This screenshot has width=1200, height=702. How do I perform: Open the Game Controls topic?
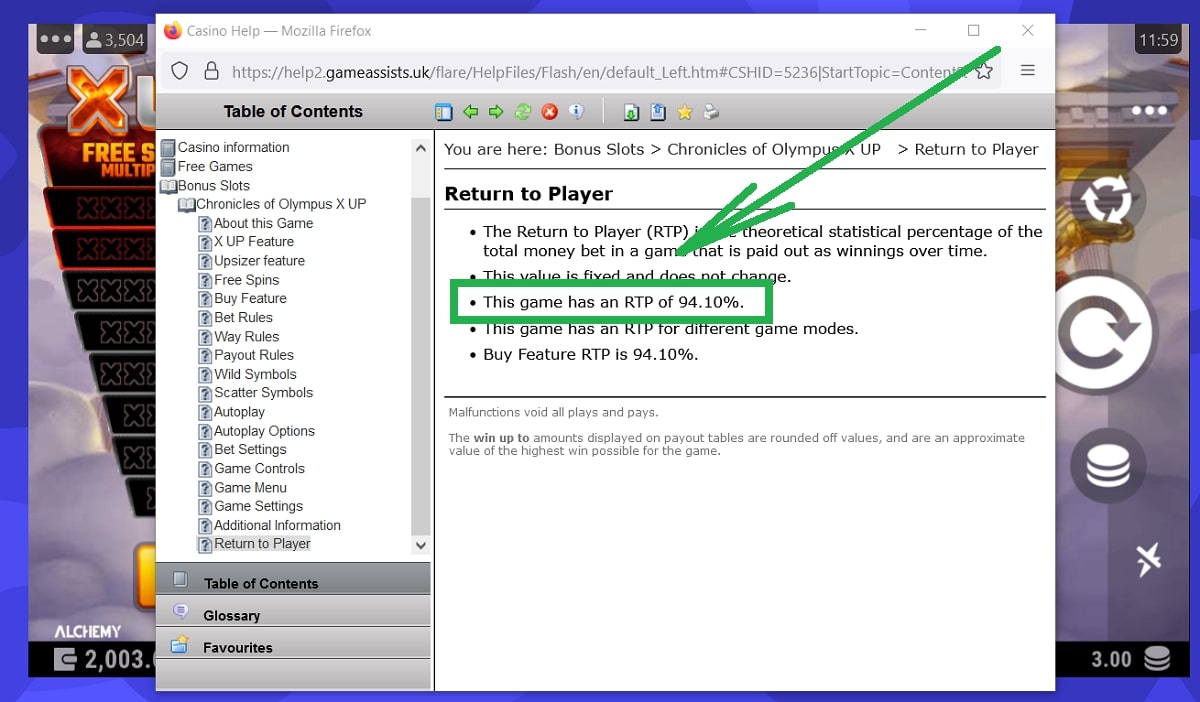[x=260, y=468]
